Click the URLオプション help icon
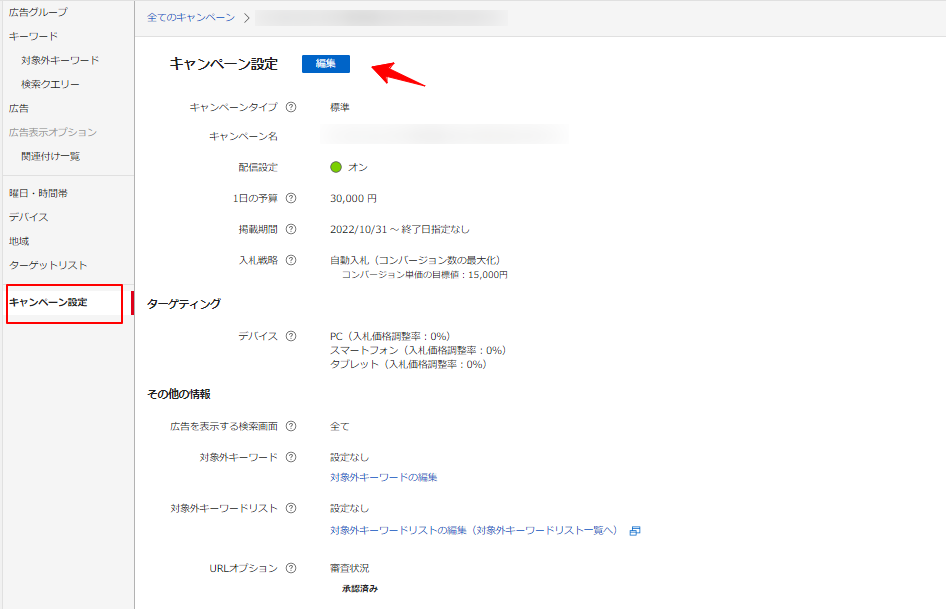946x609 pixels. pos(291,568)
